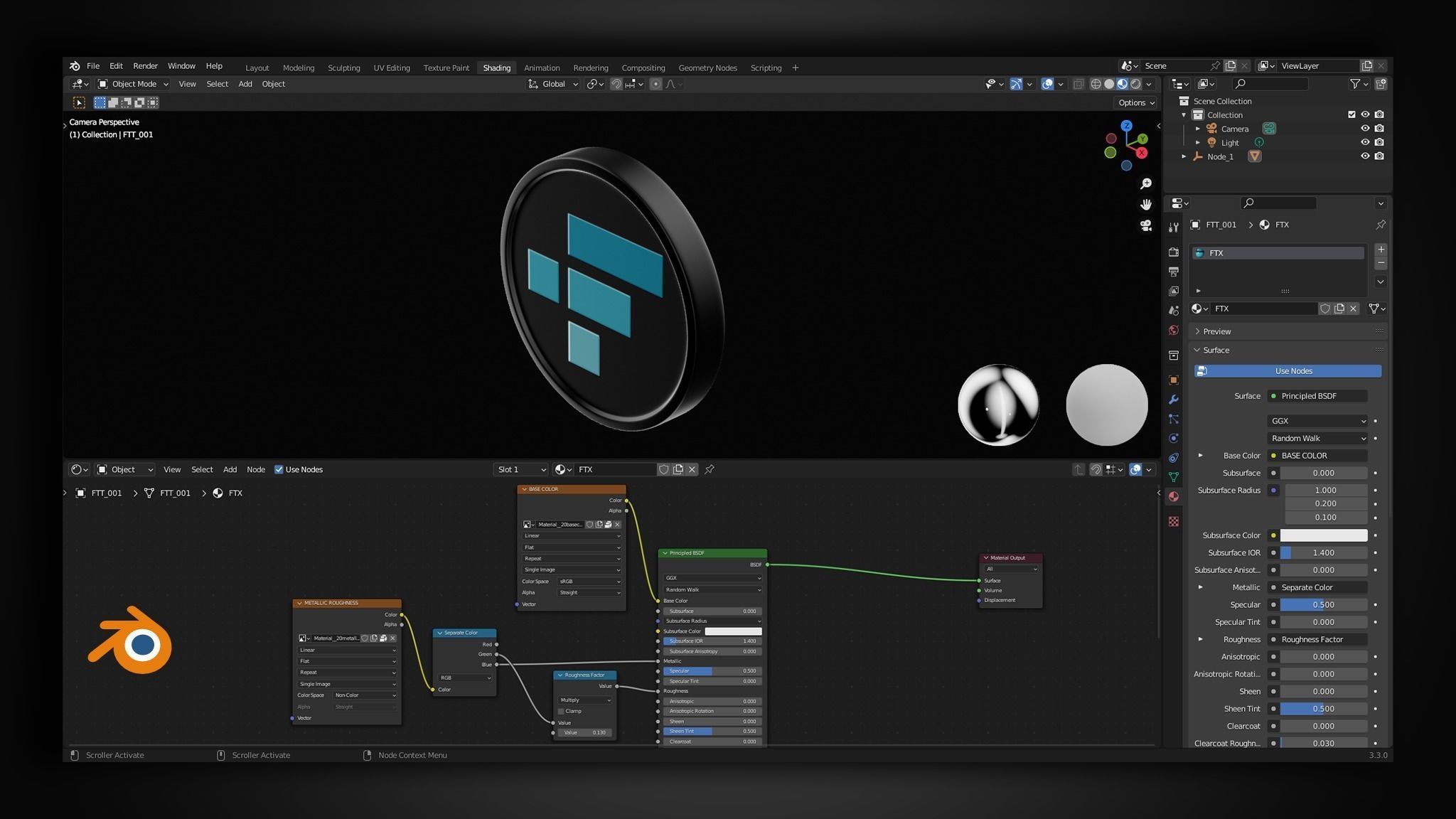Click the Specular slider in properties panel

1324,605
